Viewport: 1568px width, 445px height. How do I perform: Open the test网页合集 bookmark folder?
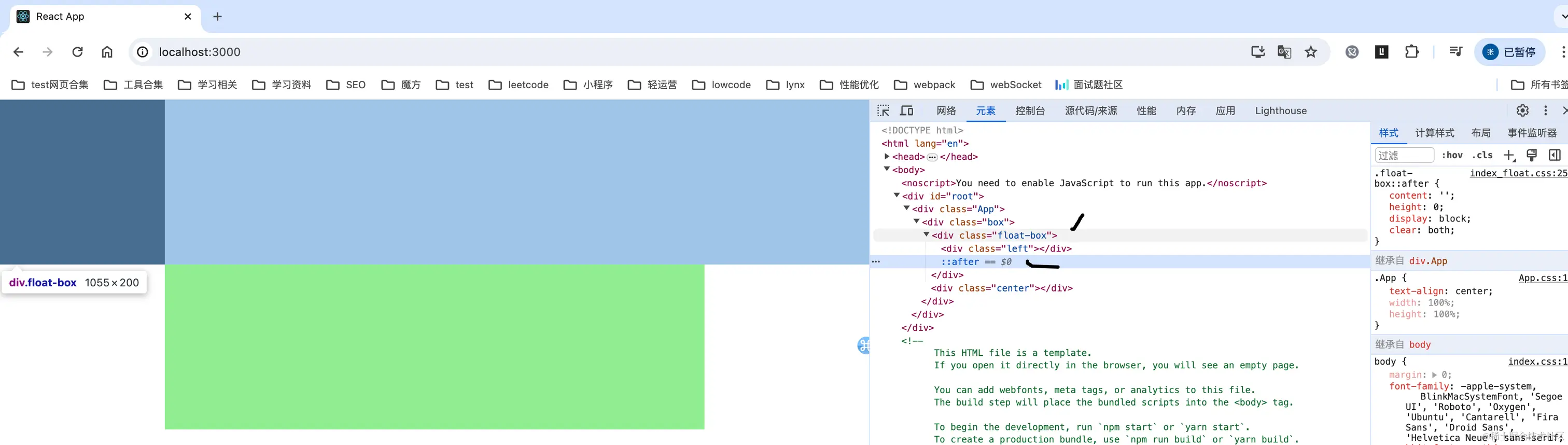point(50,85)
